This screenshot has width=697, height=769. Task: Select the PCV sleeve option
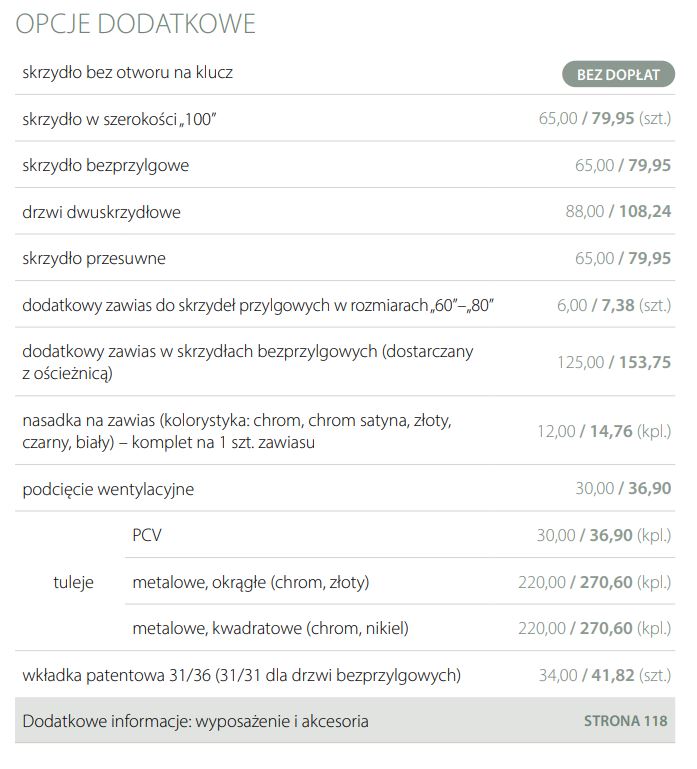[x=147, y=535]
